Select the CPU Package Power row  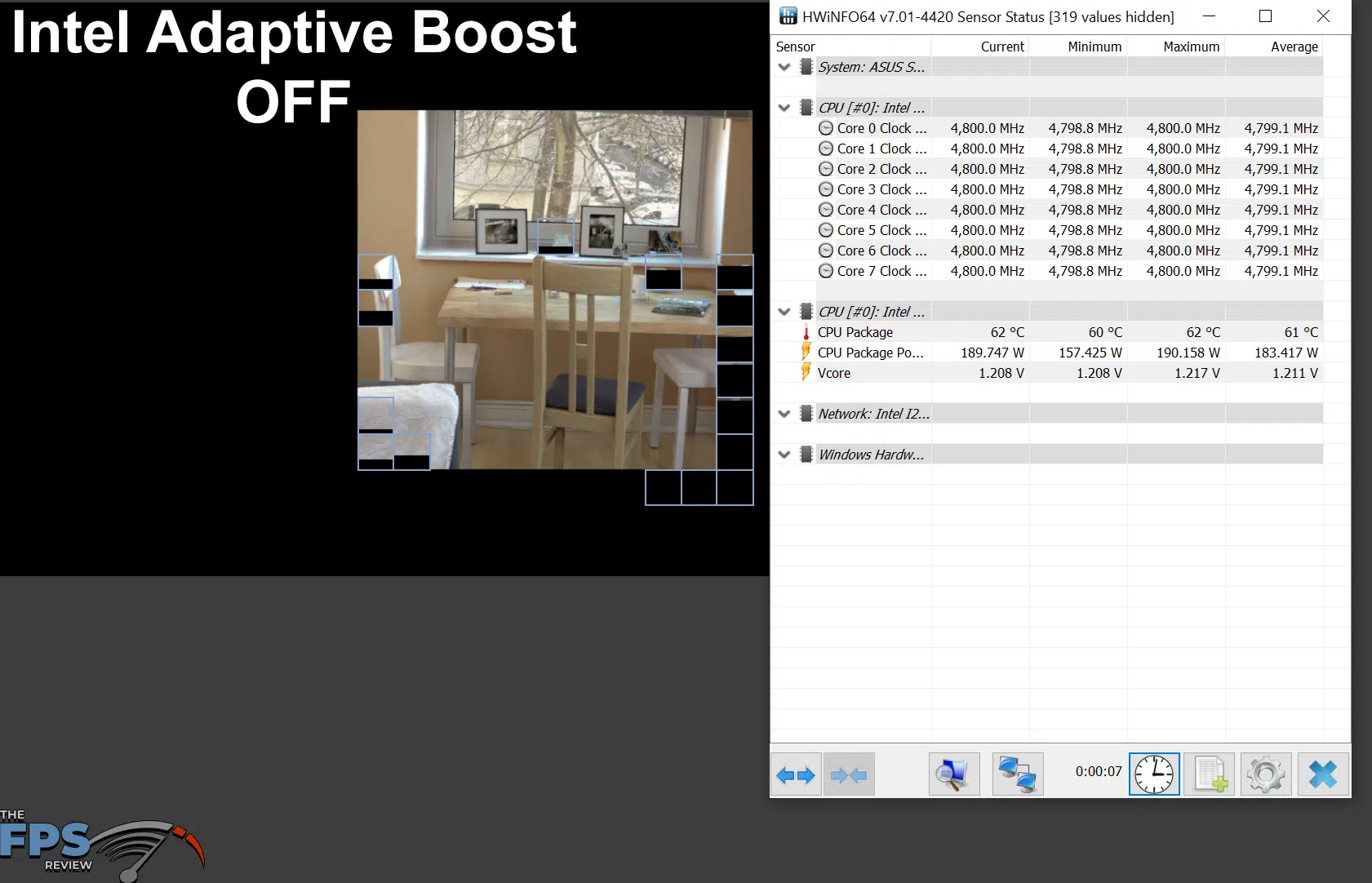click(871, 353)
